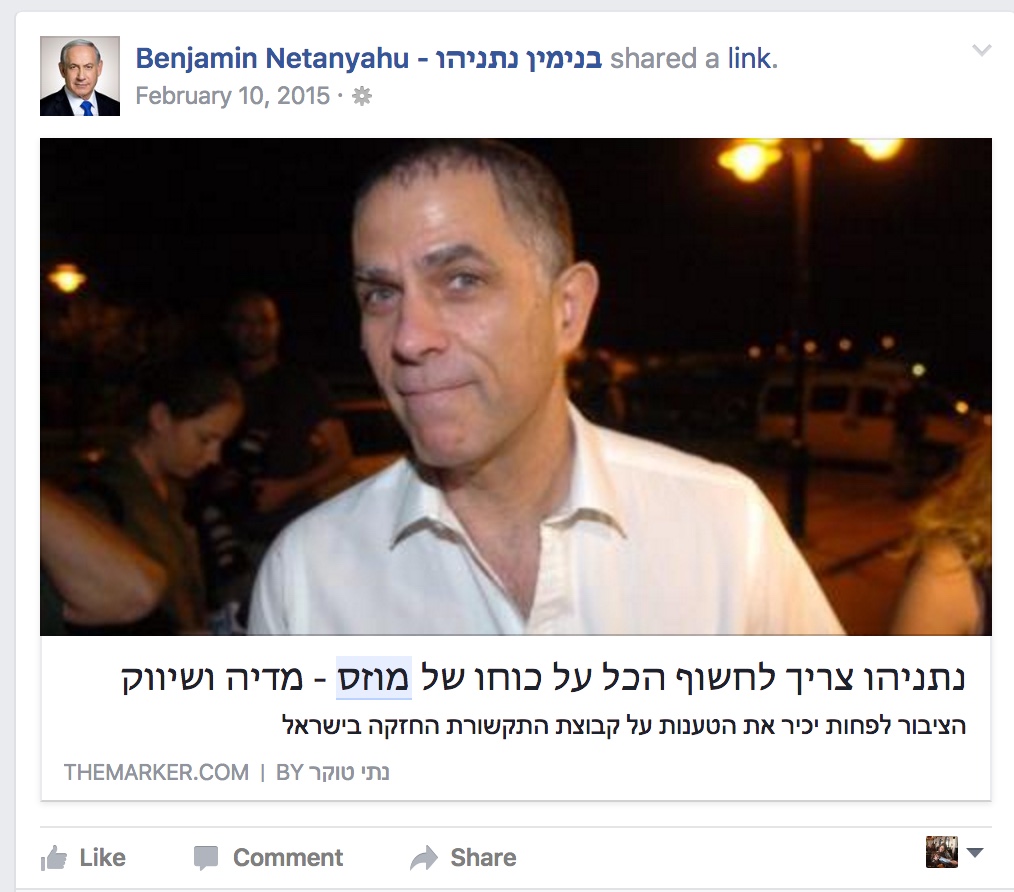Click the small commenting-as profile avatar
The width and height of the screenshot is (1014, 892).
[x=942, y=852]
